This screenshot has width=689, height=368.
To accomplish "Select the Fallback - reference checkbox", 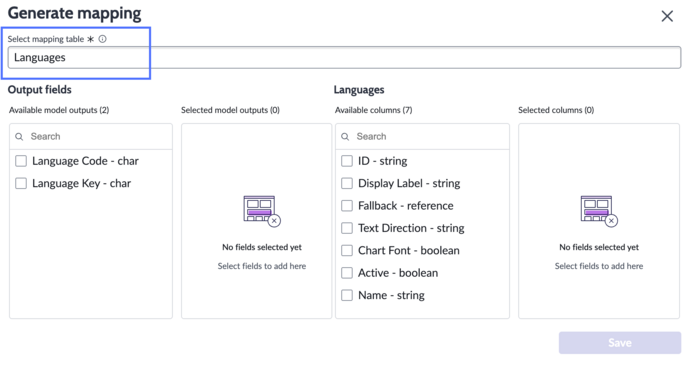I will [347, 206].
